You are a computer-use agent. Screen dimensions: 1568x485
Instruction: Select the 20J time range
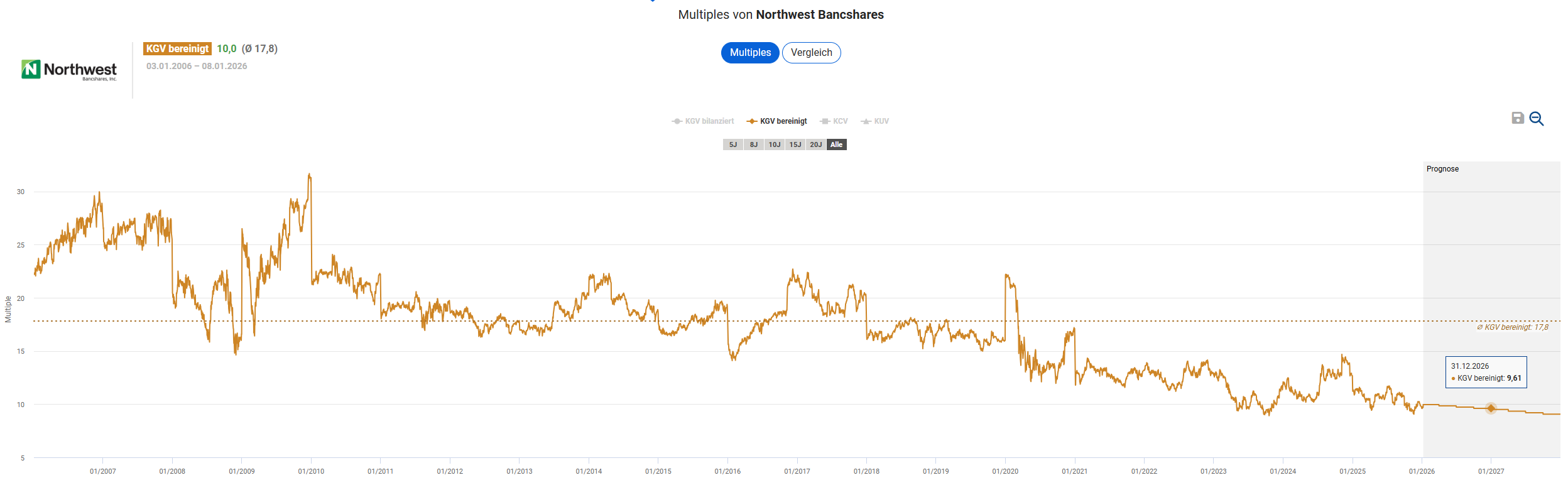816,144
